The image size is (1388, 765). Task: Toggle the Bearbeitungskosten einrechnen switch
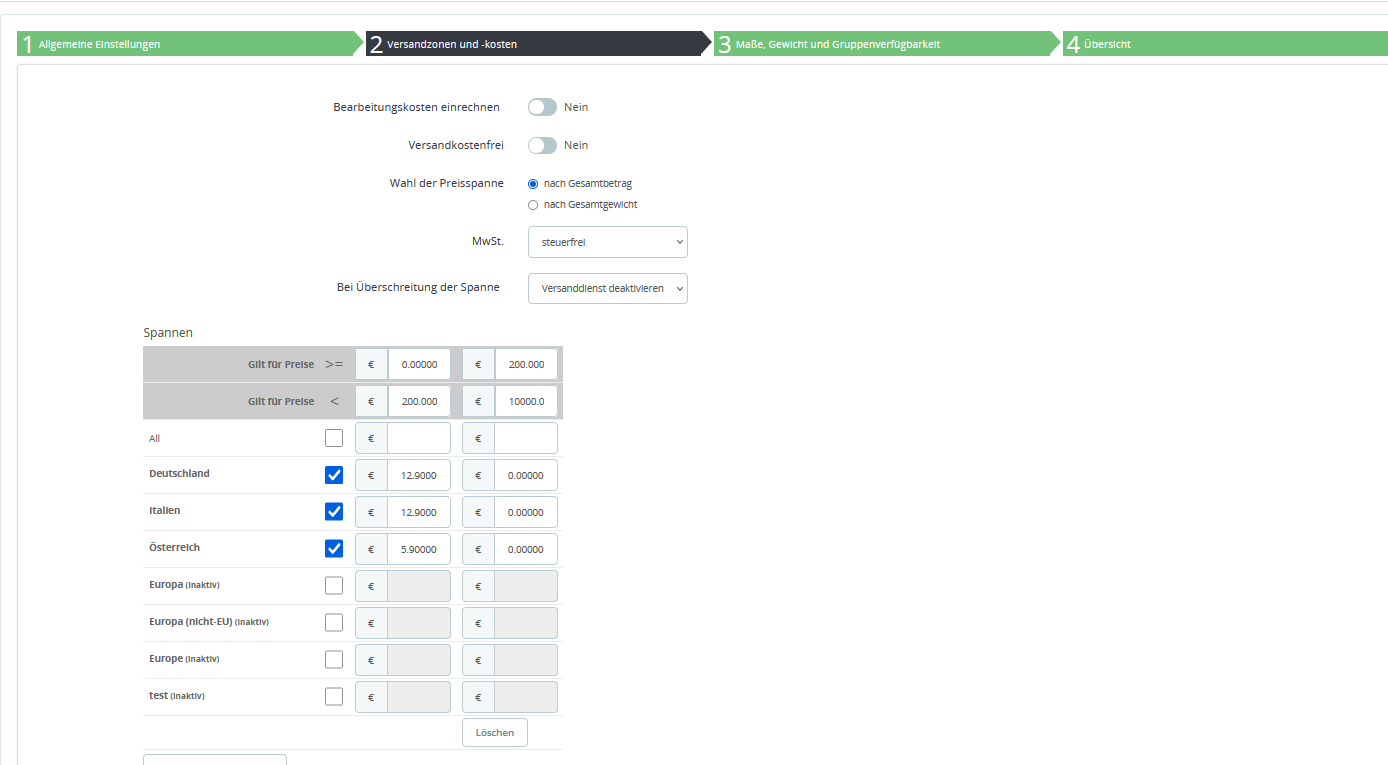(542, 107)
